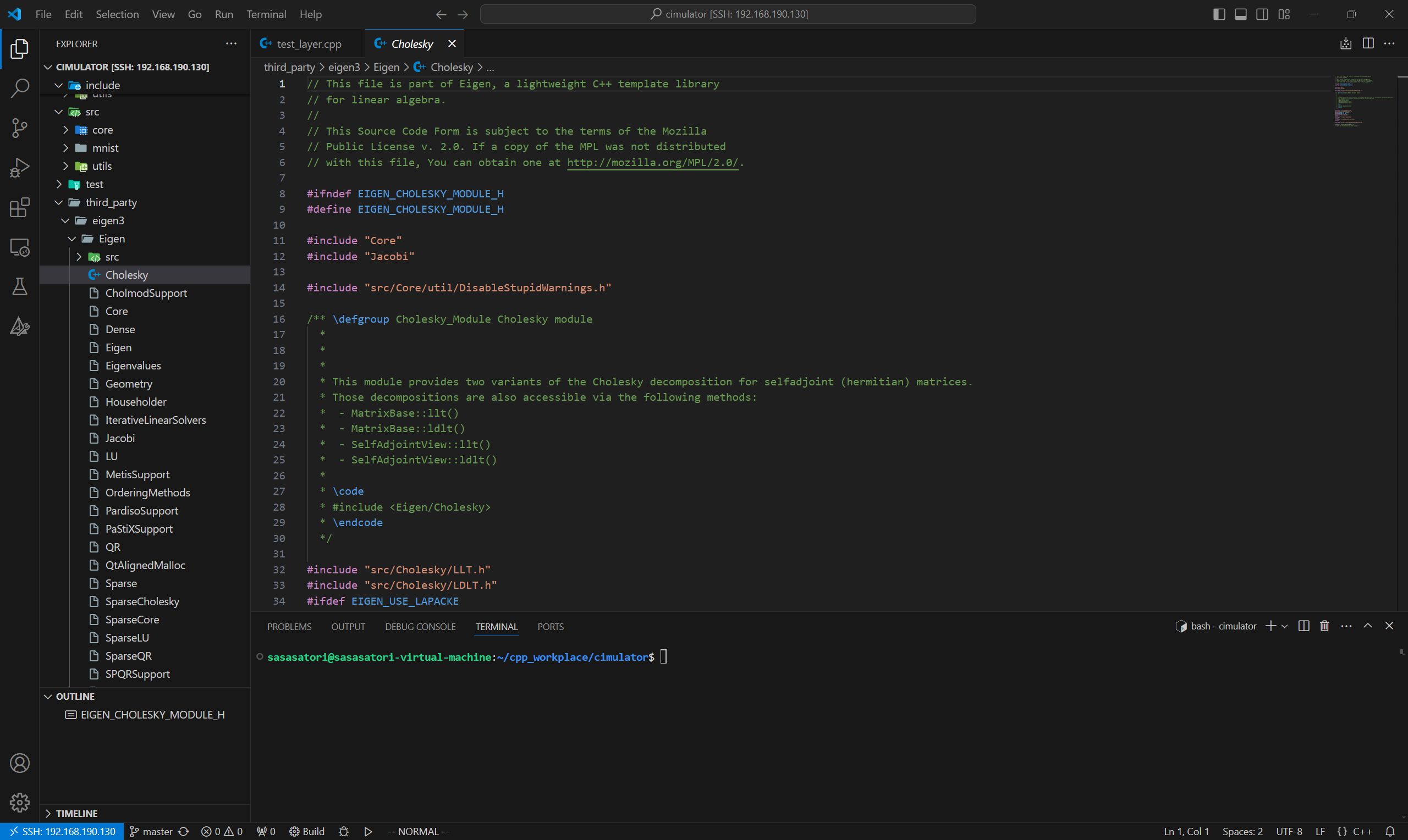Go forward with the navigation arrow
This screenshot has width=1408, height=840.
(x=463, y=14)
